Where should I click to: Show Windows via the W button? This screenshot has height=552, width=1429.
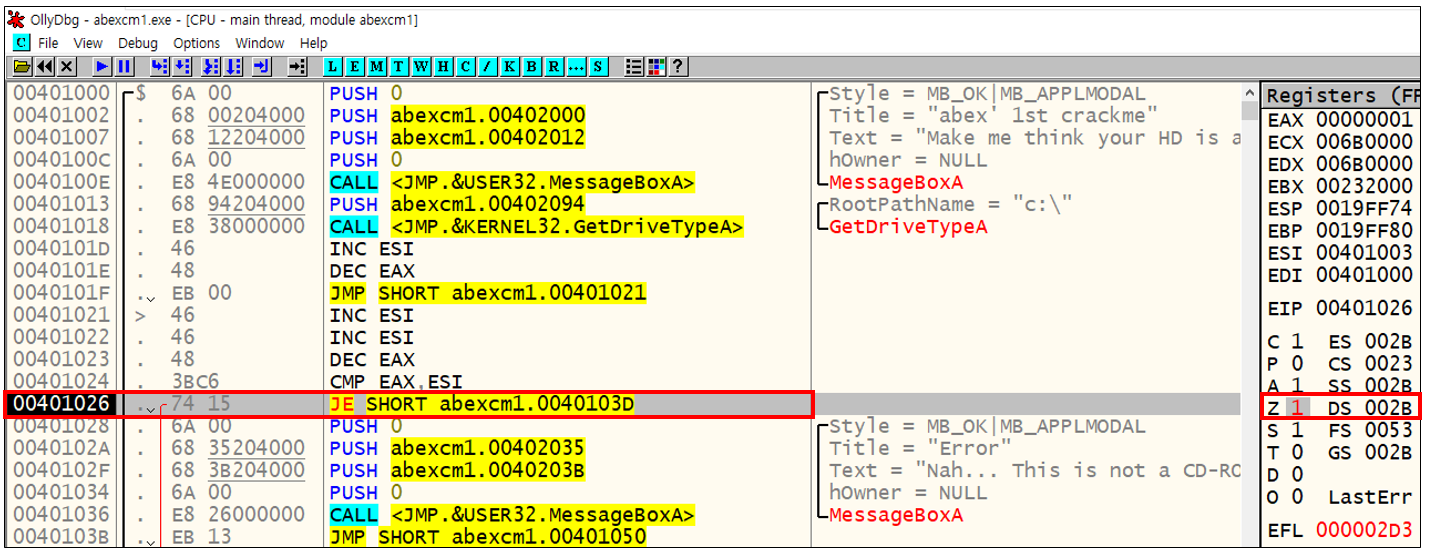(421, 67)
